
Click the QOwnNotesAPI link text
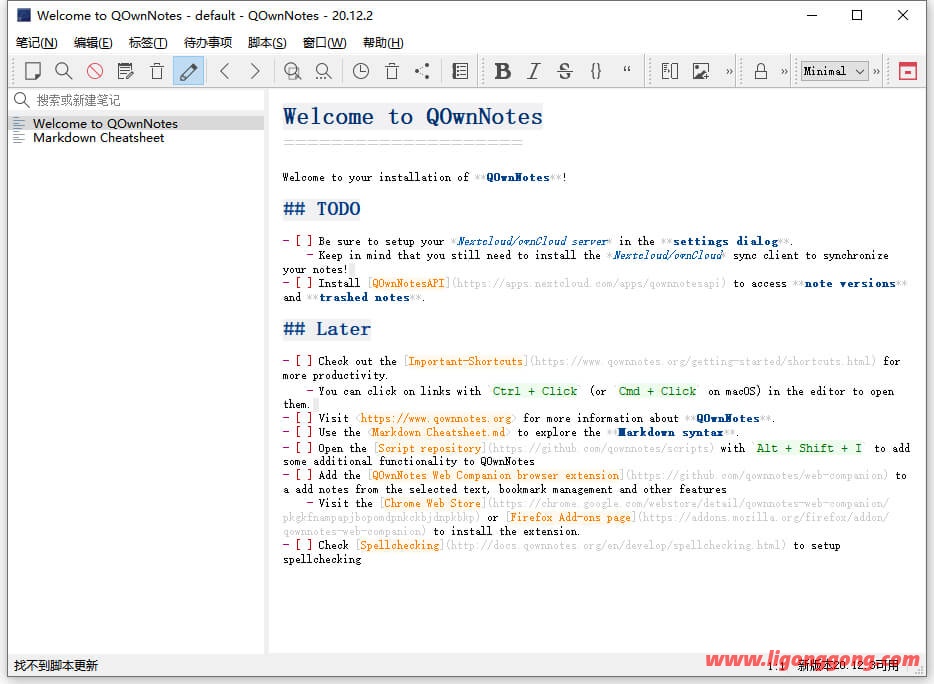coord(408,284)
